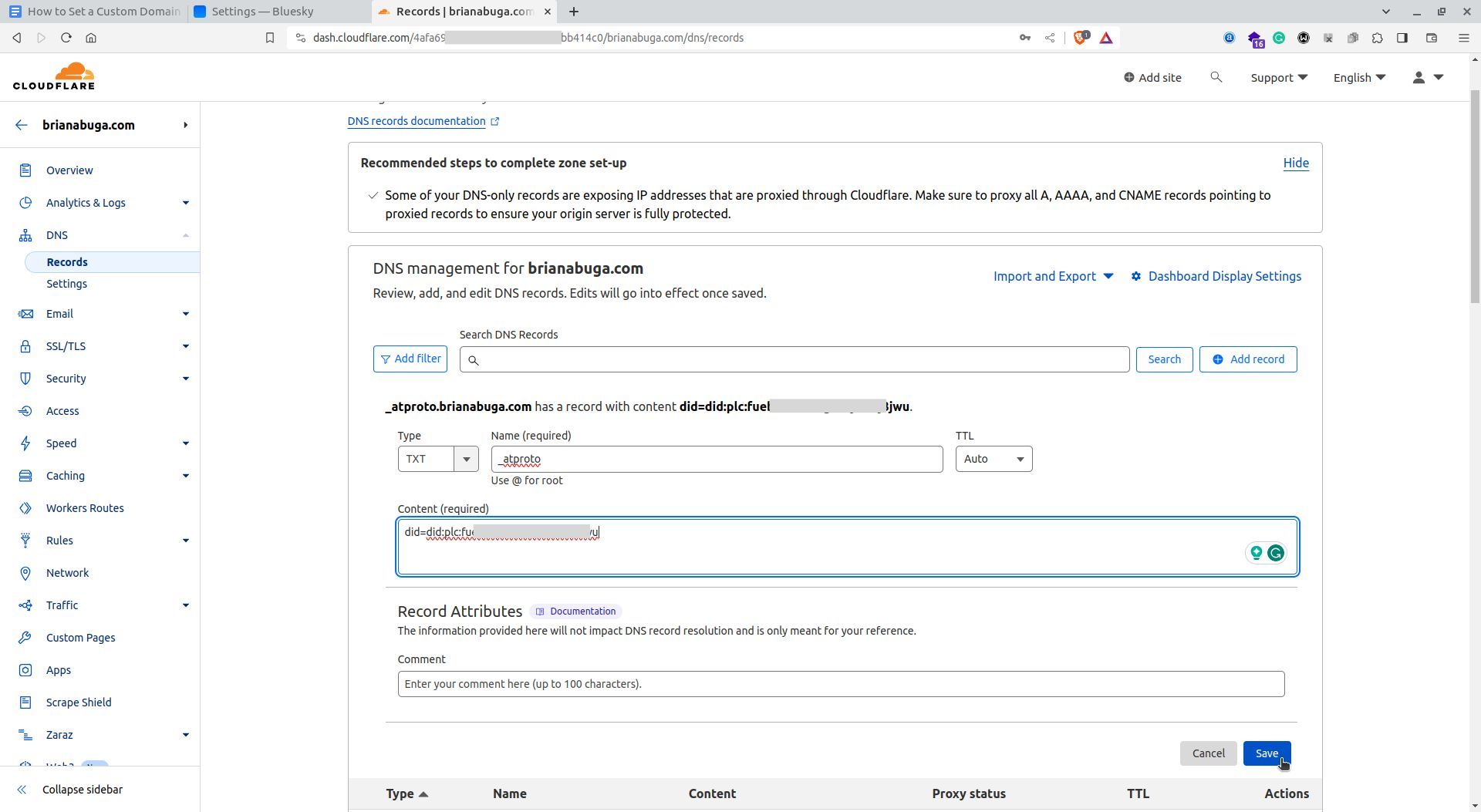Click the Dashboard Display Settings gear icon

coord(1135,276)
